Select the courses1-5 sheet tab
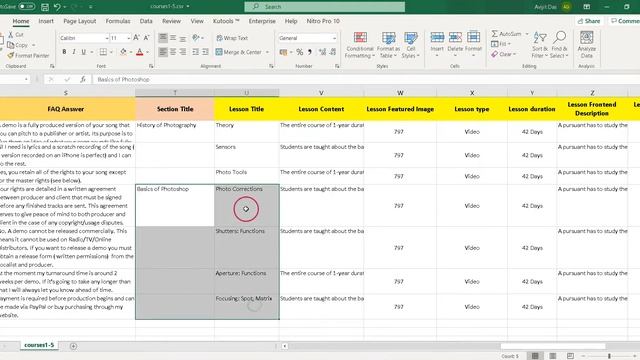Image resolution: width=640 pixels, height=360 pixels. (39, 345)
